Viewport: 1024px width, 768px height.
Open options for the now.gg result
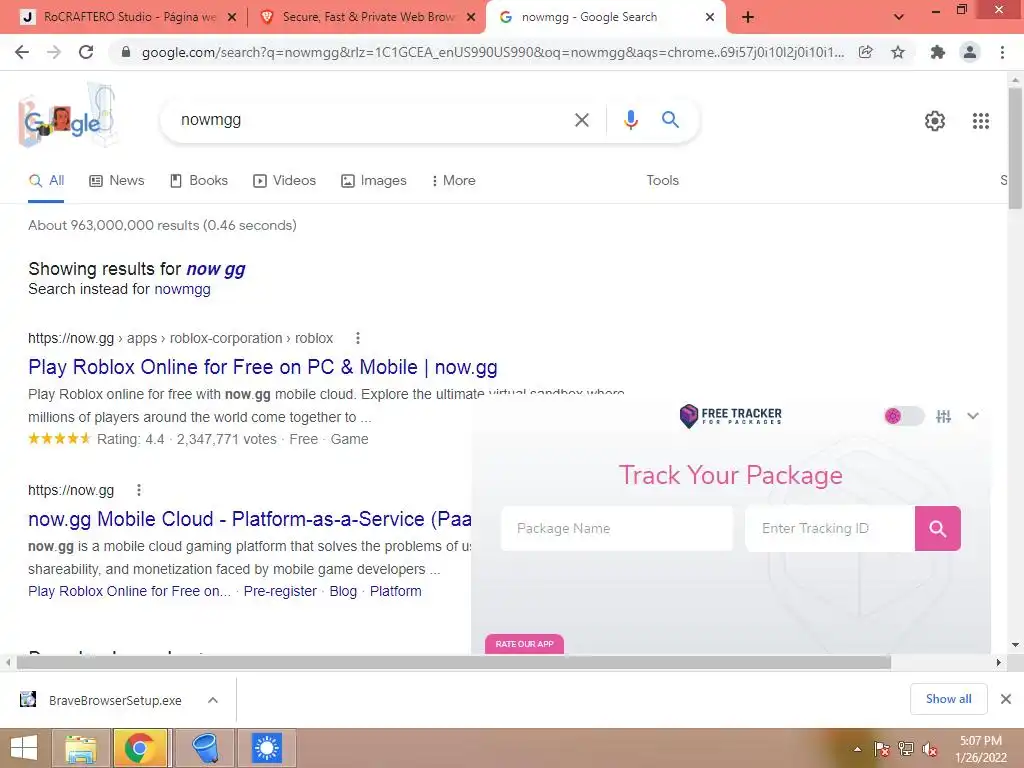pyautogui.click(x=138, y=490)
